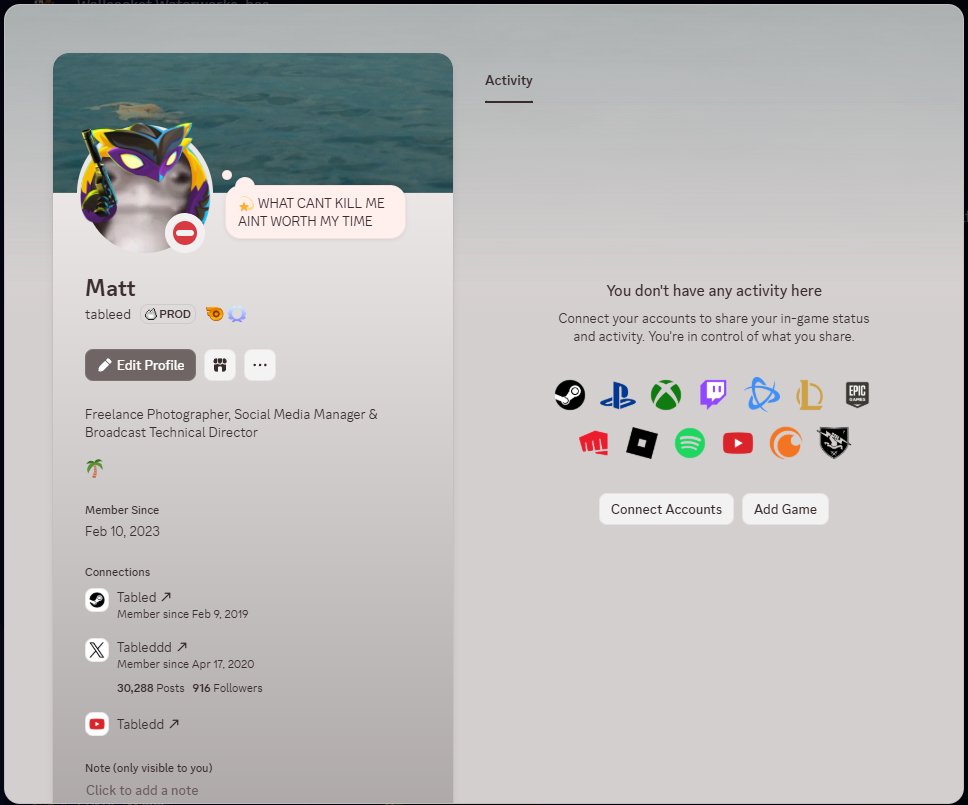
Task: Click 'You don't have any activity here' heading
Action: click(x=714, y=291)
